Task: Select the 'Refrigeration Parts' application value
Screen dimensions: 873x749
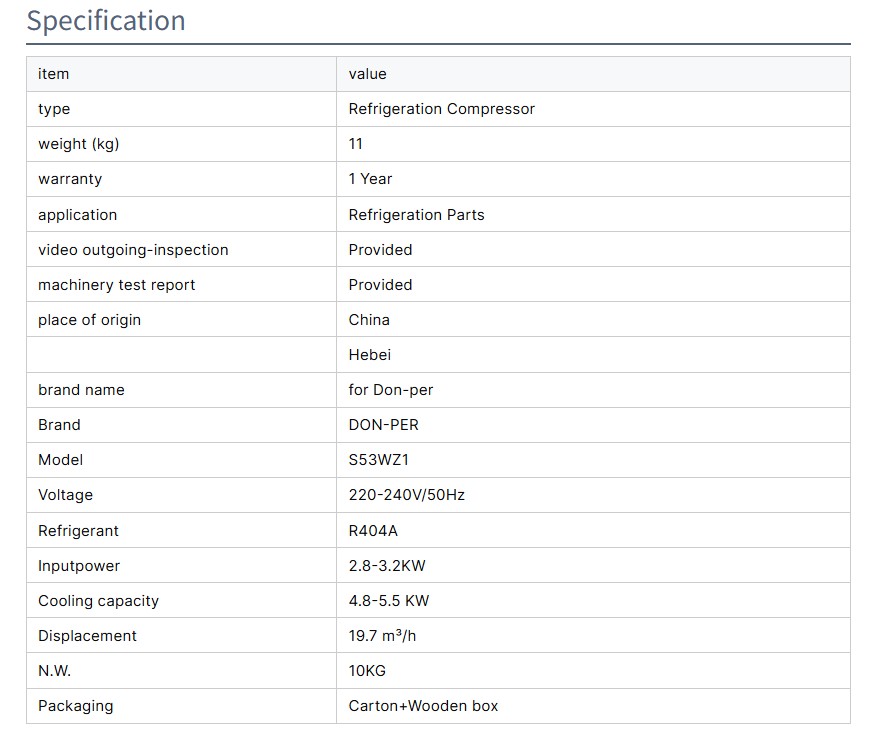Action: click(416, 215)
